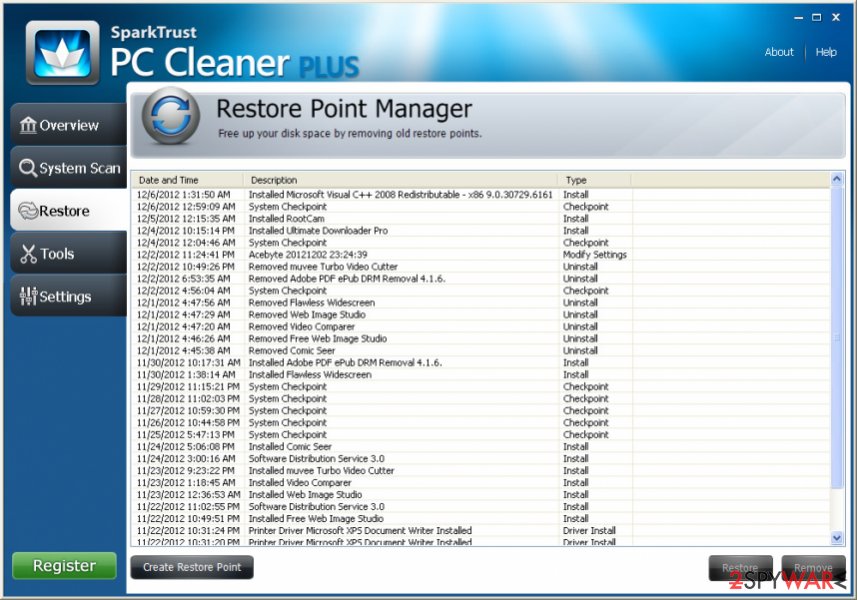The height and width of the screenshot is (600, 858).
Task: Click the Restore button at bottom right
Action: click(x=740, y=568)
